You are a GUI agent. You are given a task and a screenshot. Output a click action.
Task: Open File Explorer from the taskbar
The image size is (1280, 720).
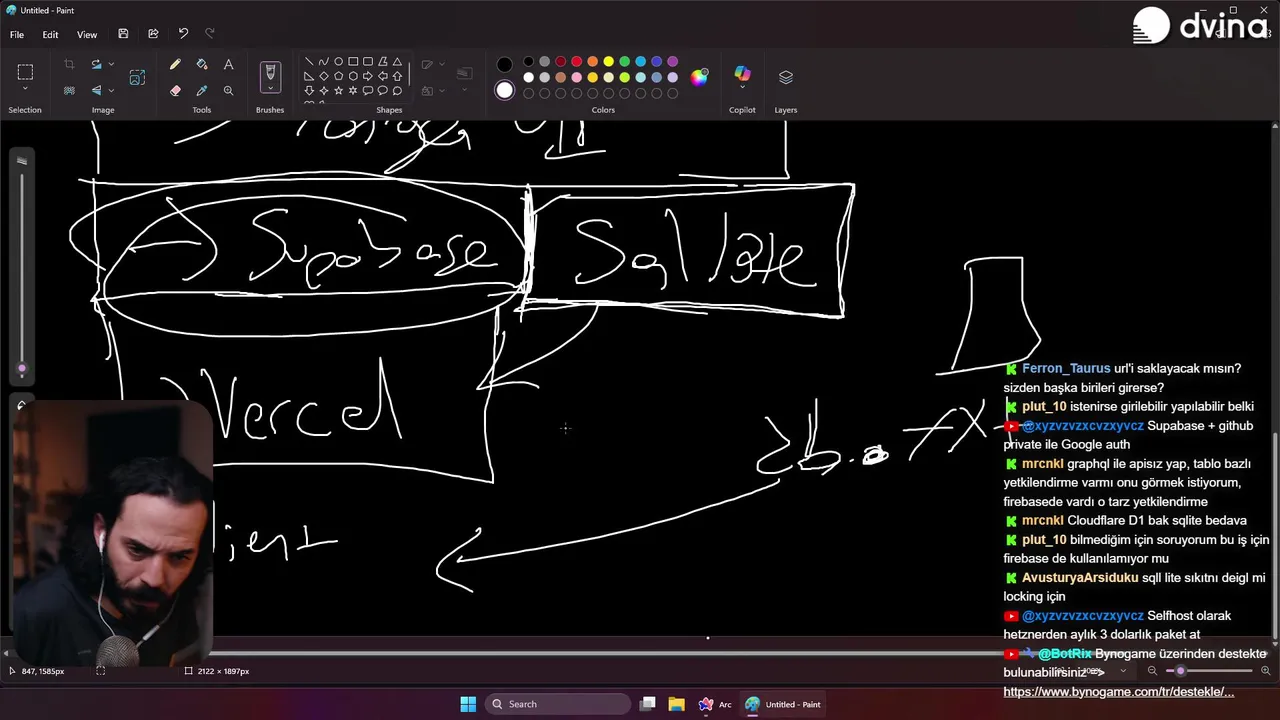pyautogui.click(x=676, y=704)
